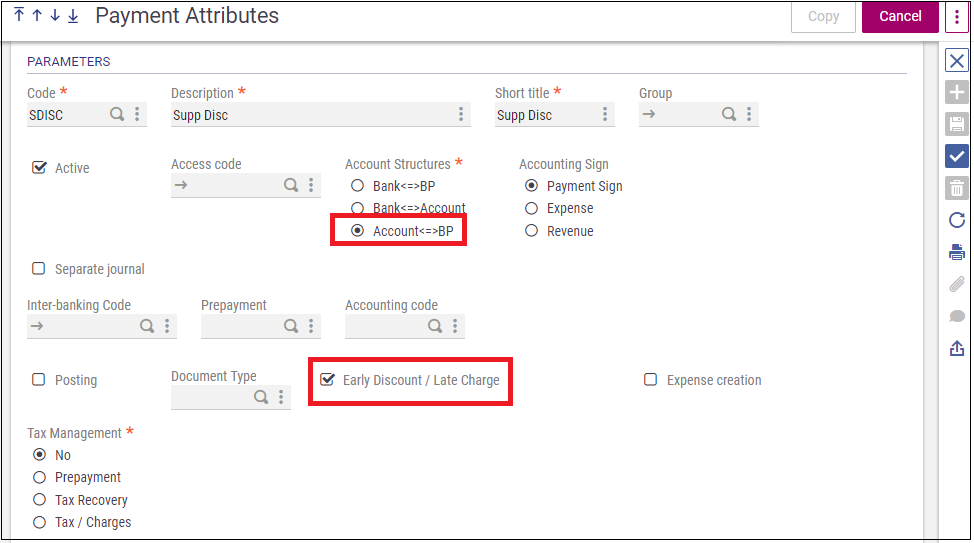Open the header three-dot menu beside Cancel
974x543 pixels.
pyautogui.click(x=957, y=17)
